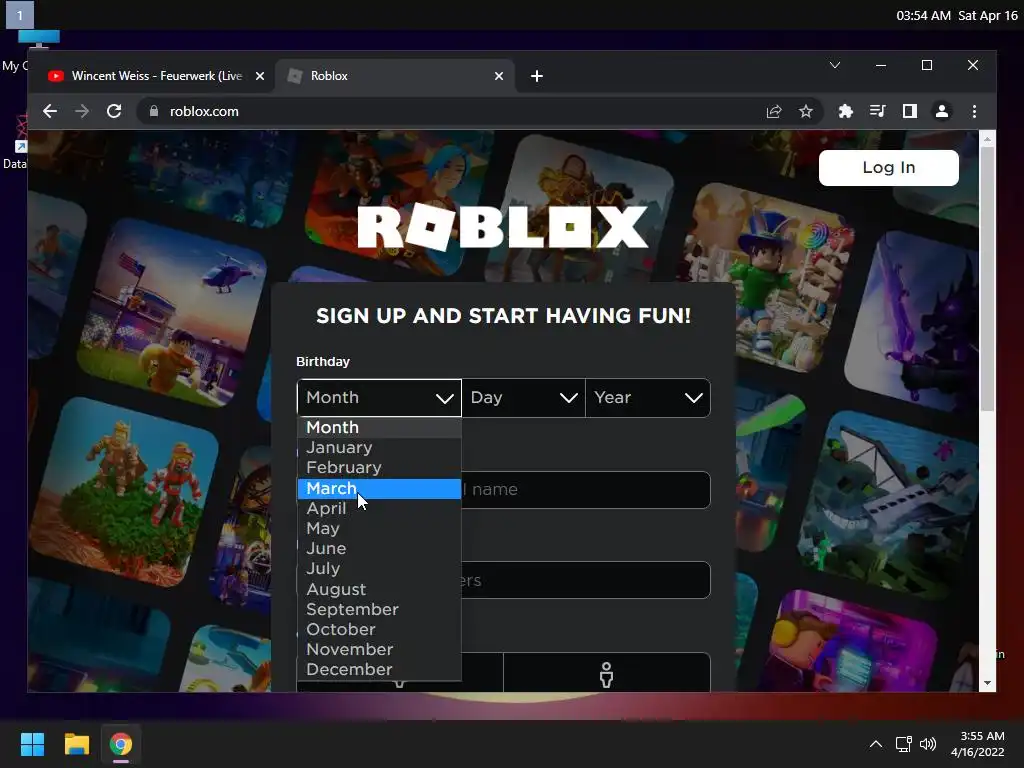Select December in the month list
The image size is (1024, 768).
(379, 670)
